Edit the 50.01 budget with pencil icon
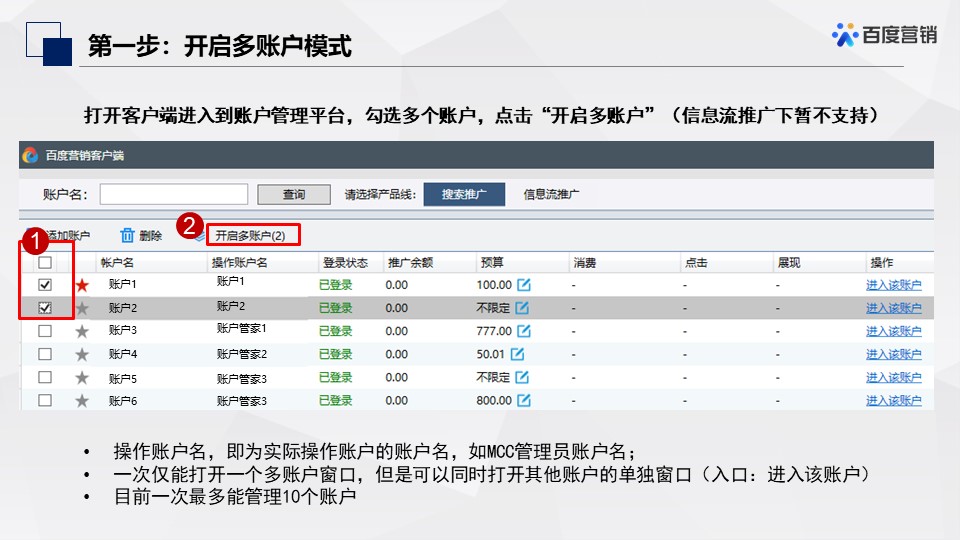The height and width of the screenshot is (540, 960). (517, 354)
